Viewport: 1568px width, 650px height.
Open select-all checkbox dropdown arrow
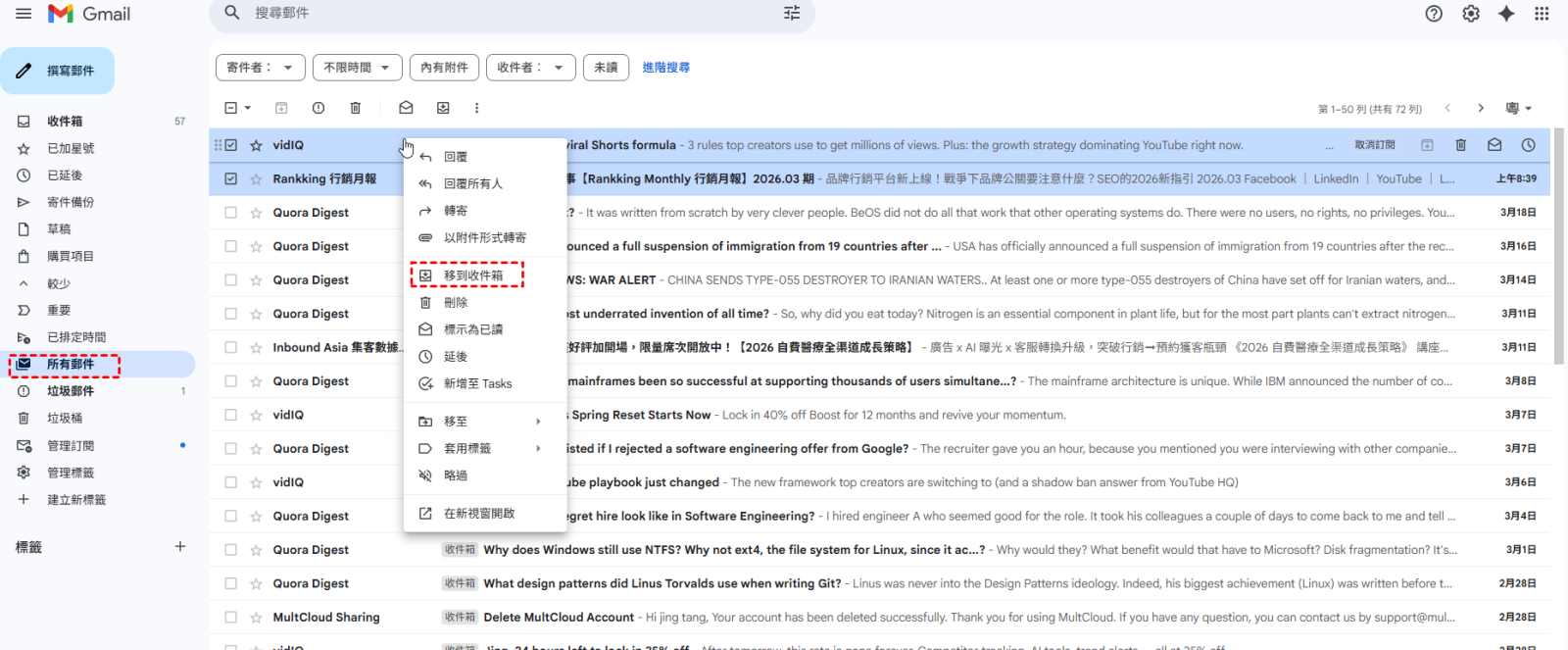click(x=248, y=108)
